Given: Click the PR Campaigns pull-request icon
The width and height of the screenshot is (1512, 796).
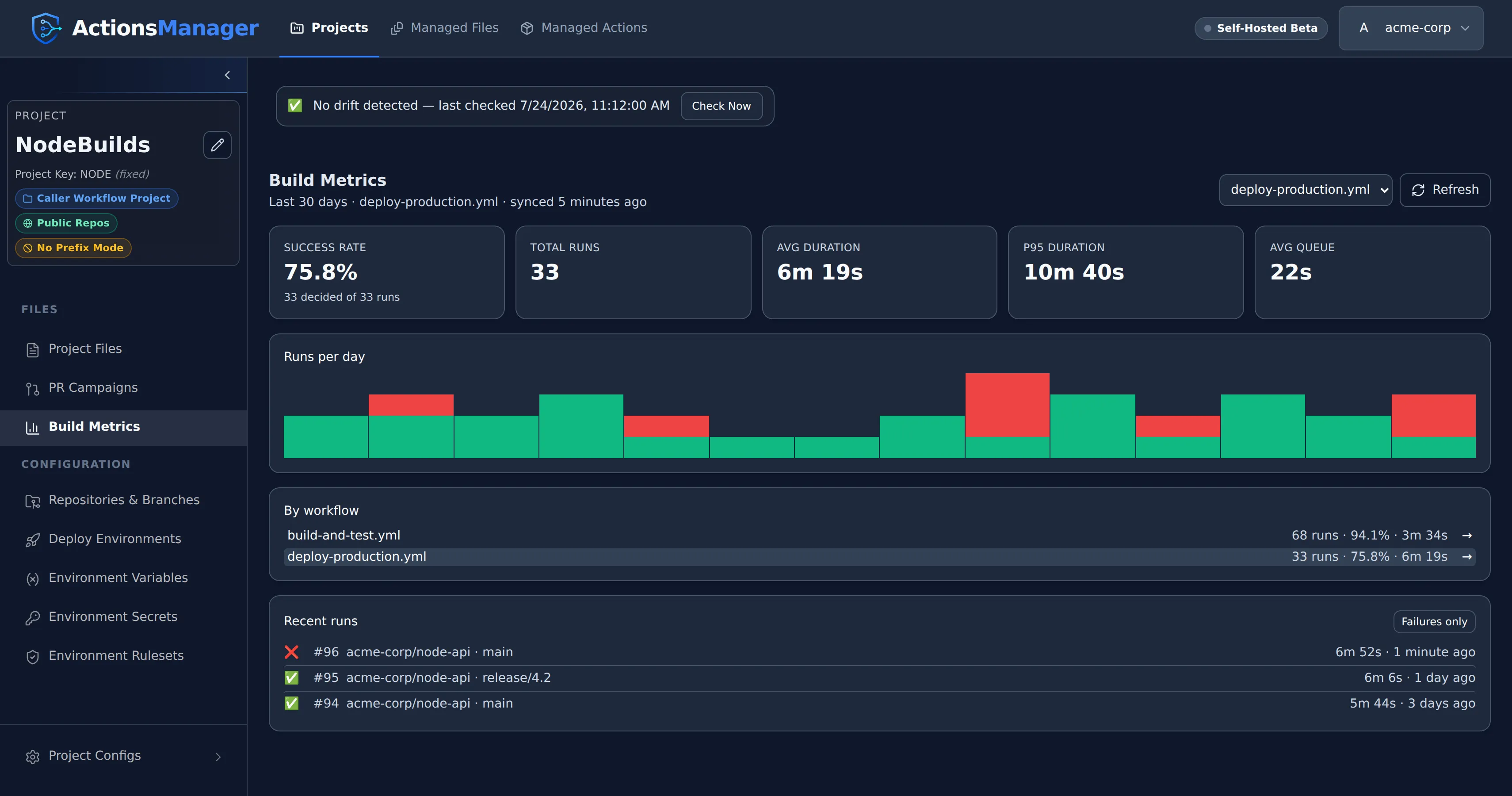Looking at the screenshot, I should pos(33,389).
